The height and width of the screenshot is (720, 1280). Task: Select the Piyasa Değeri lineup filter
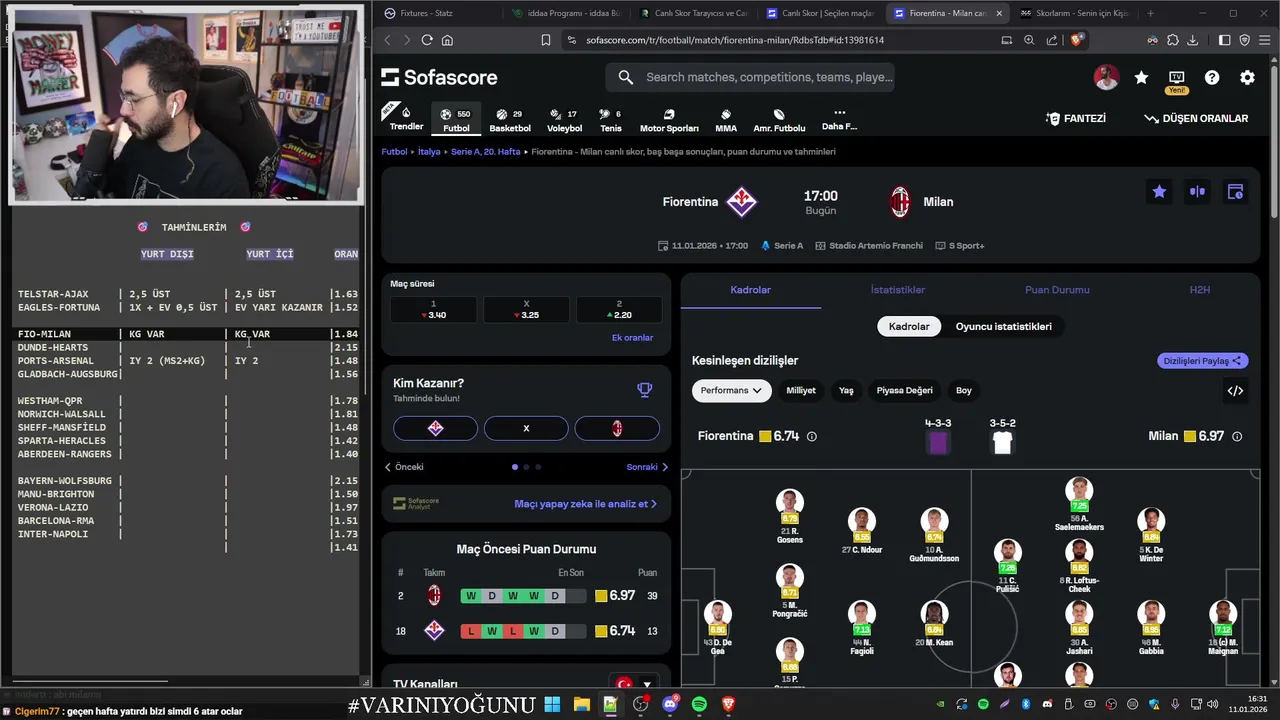904,390
